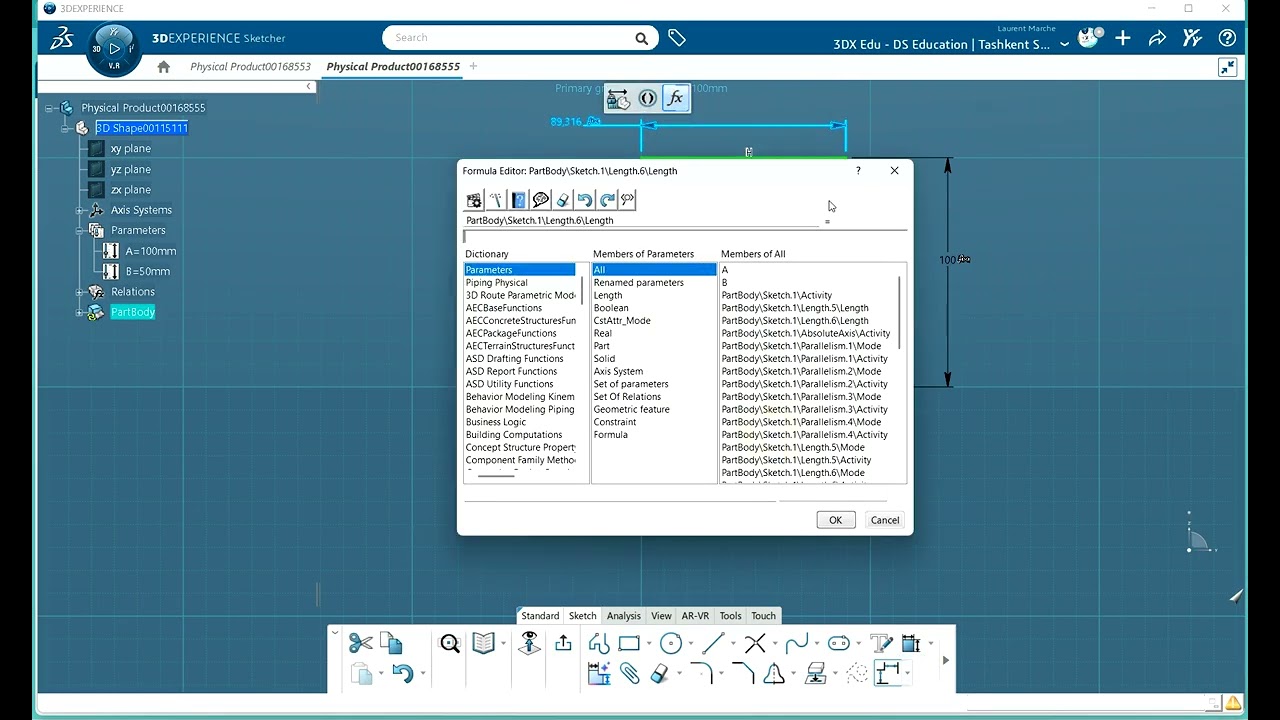Select the Corner fillet tool
The height and width of the screenshot is (720, 1280).
tap(701, 674)
